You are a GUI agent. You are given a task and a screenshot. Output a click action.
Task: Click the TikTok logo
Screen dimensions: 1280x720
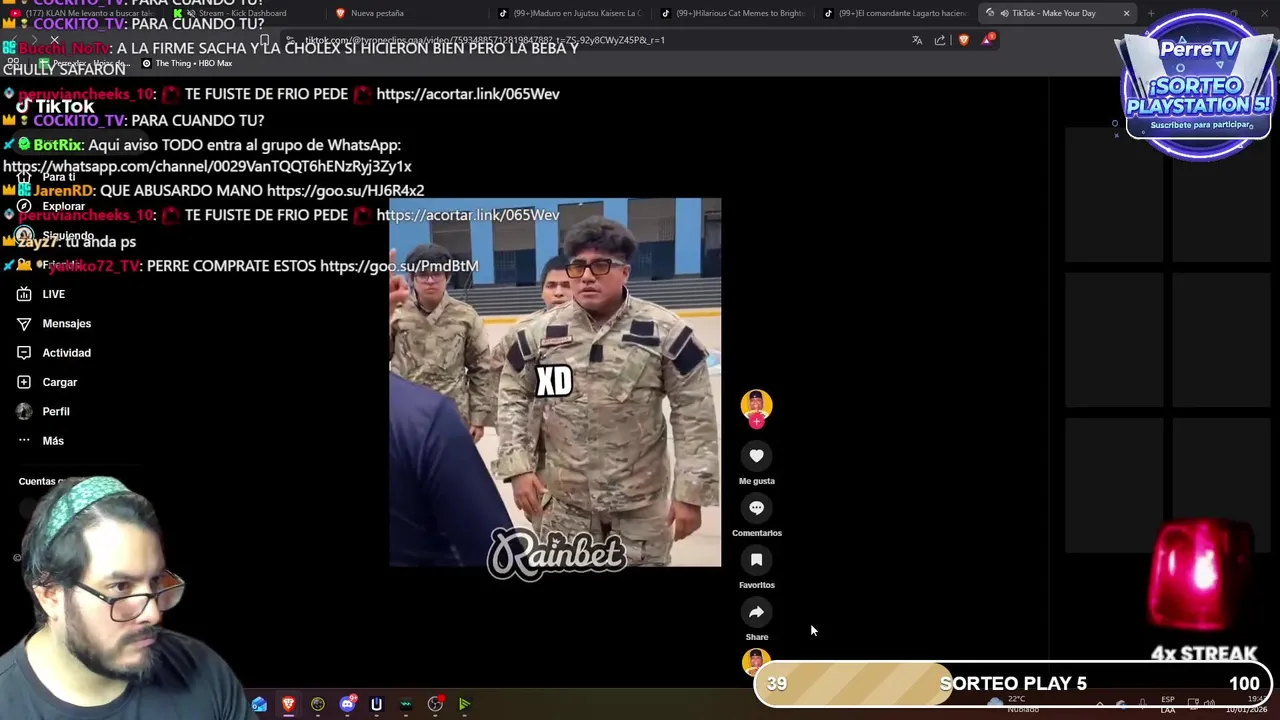55,106
